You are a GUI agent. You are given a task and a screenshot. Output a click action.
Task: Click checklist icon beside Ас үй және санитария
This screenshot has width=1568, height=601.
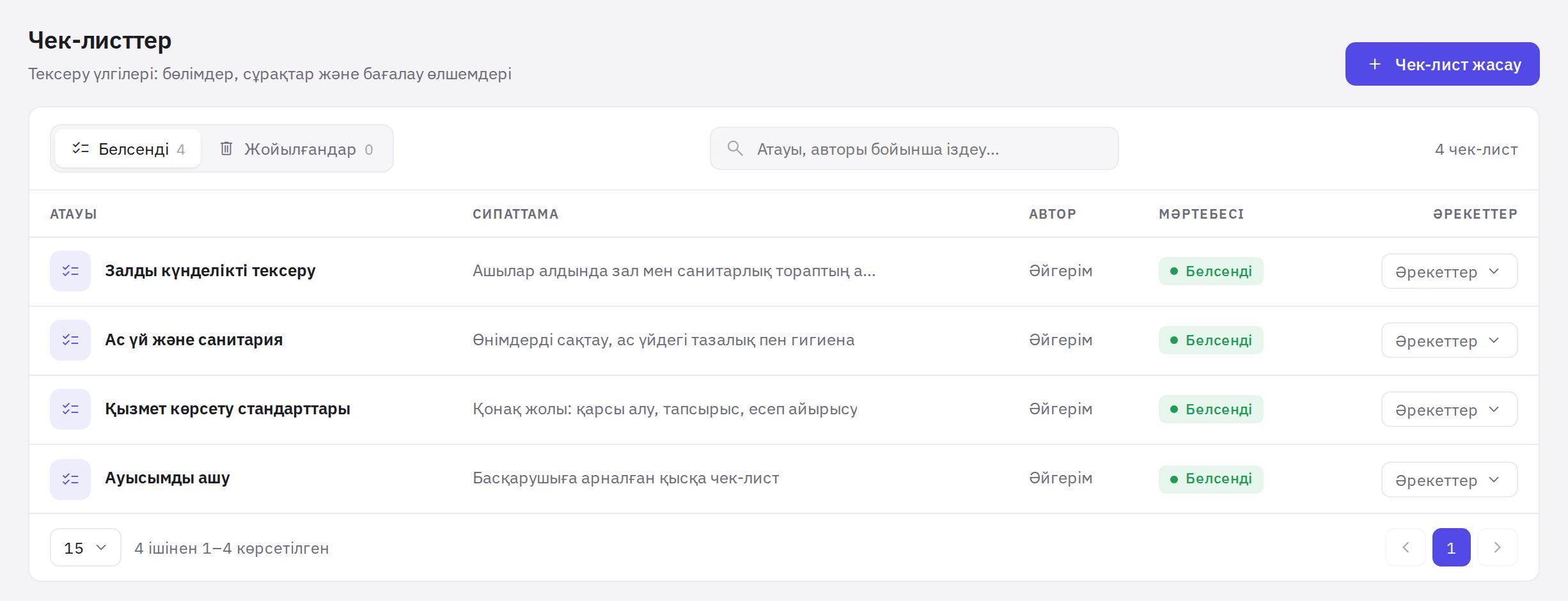point(70,340)
